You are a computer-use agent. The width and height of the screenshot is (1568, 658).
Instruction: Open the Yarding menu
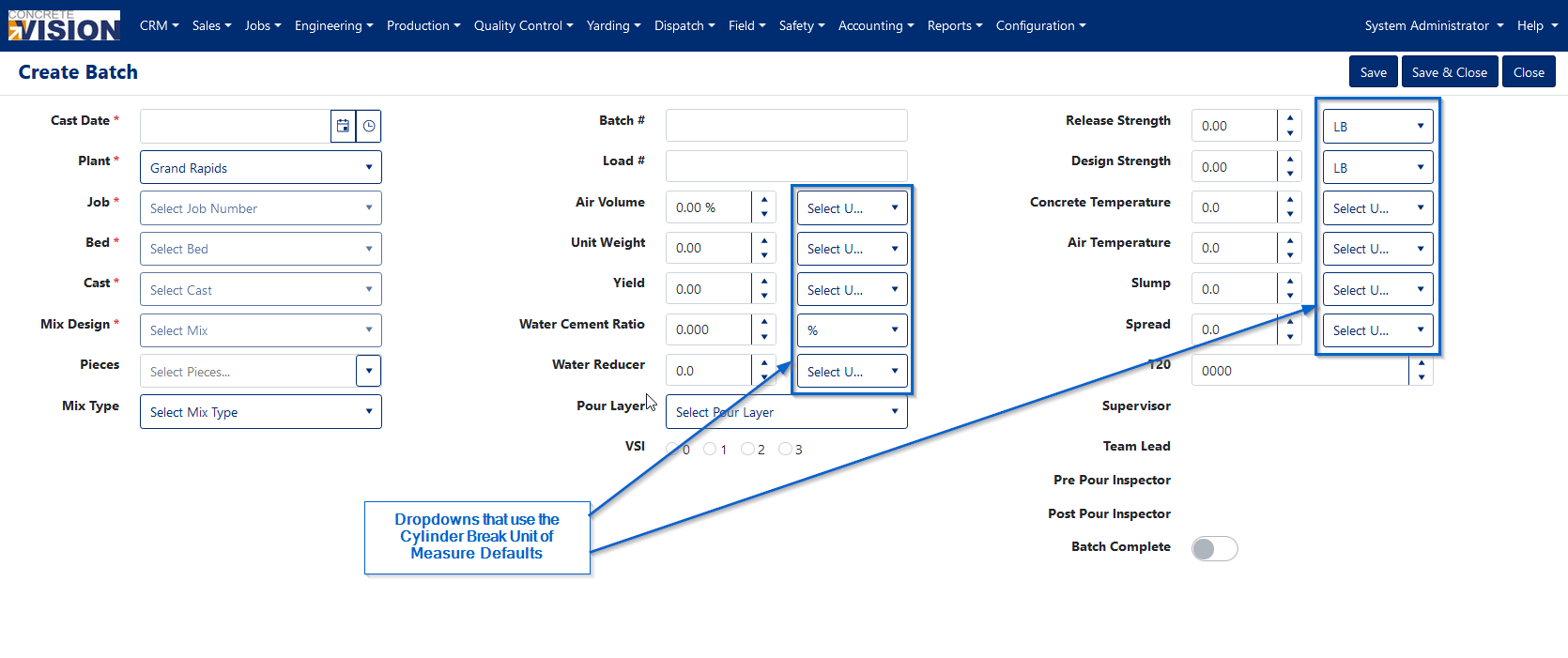click(613, 25)
